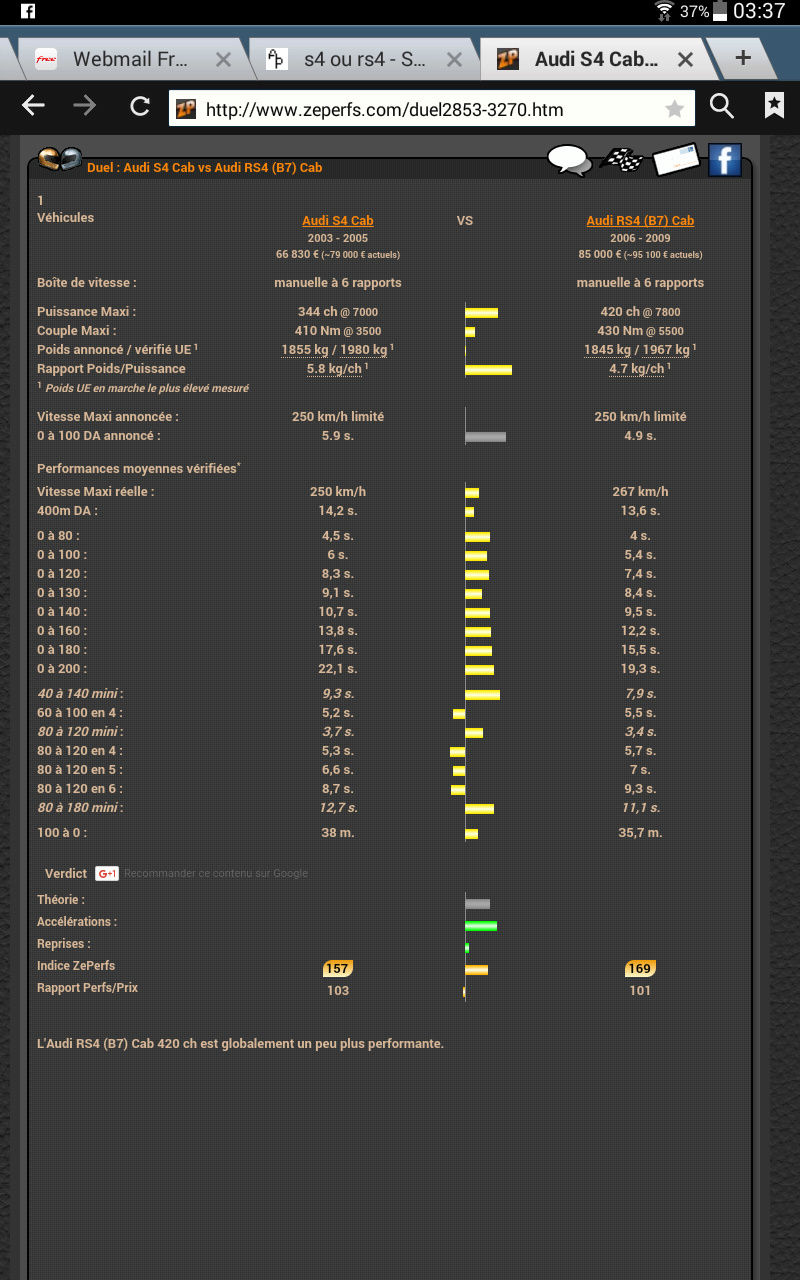The image size is (800, 1280).
Task: Tap the zeperfs.com URL field
Action: coord(430,107)
